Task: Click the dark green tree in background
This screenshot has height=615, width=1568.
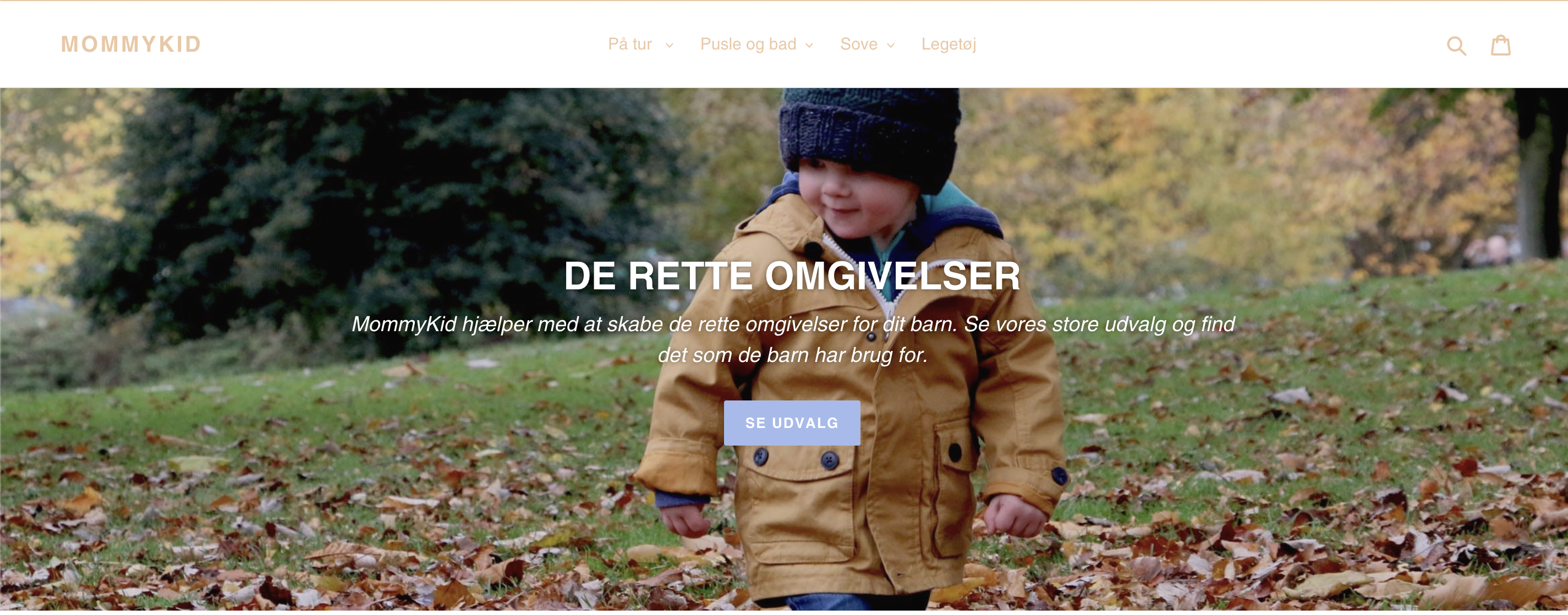Action: (x=377, y=213)
